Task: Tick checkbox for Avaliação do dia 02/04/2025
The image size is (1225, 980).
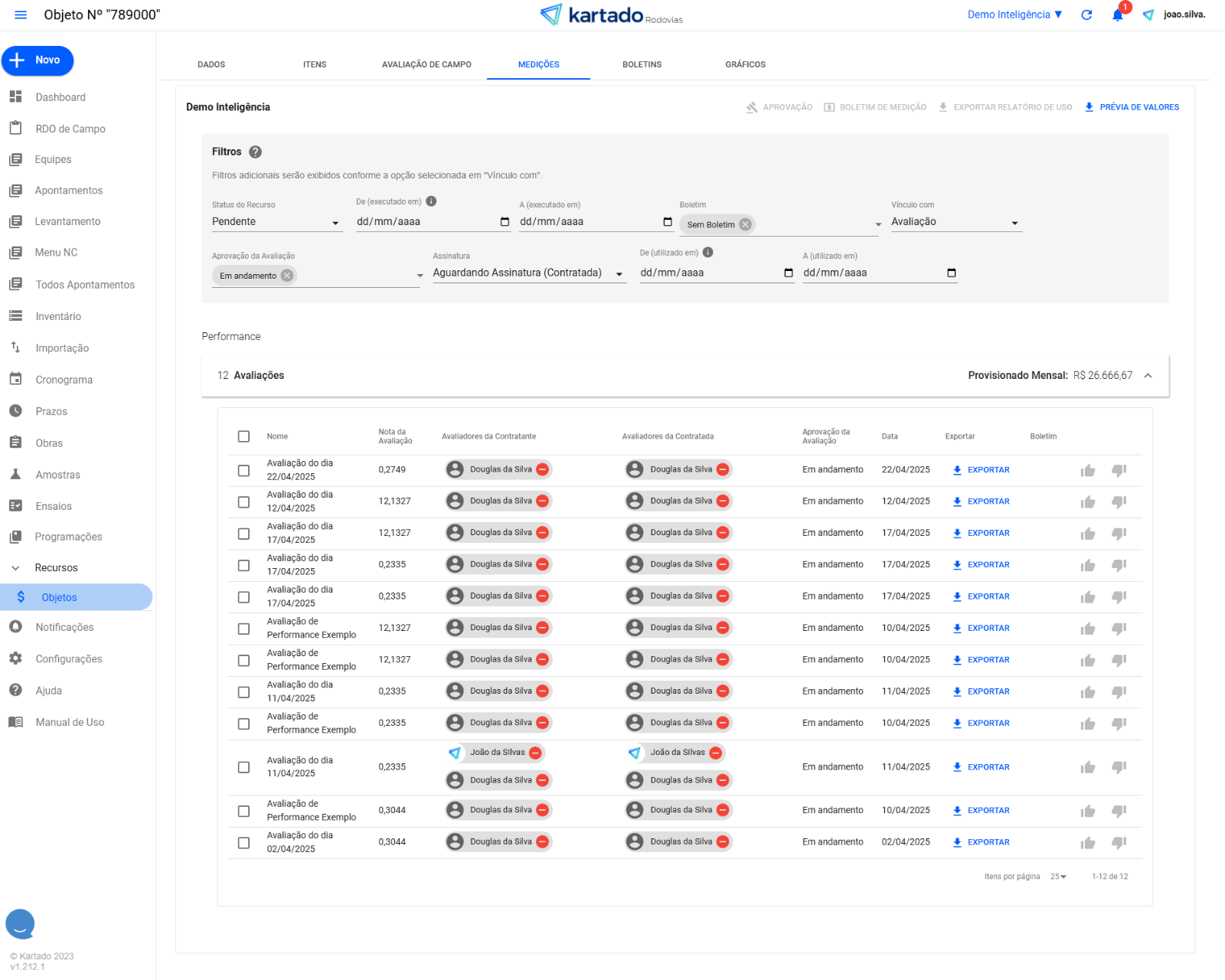Action: coord(243,843)
